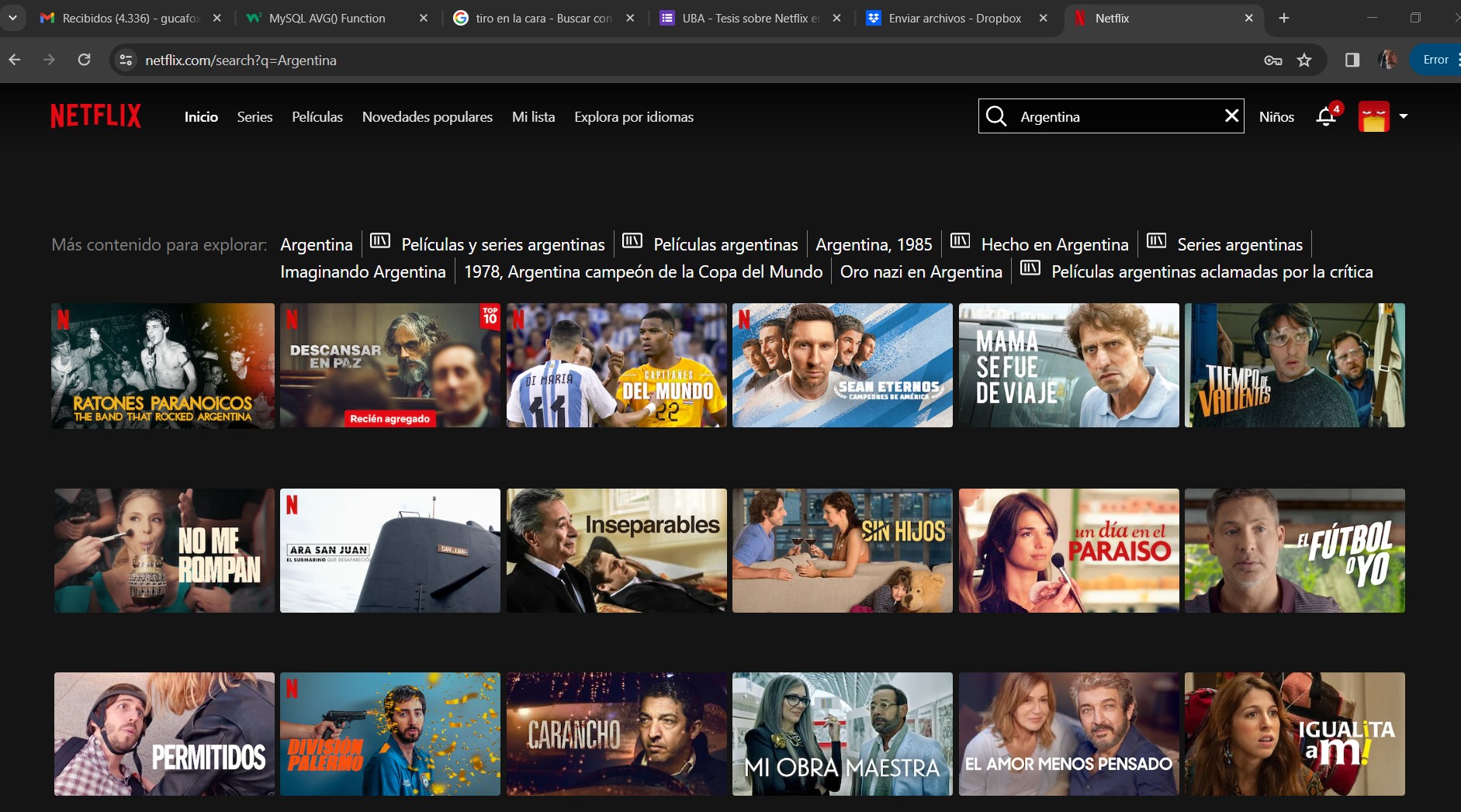Explore Oro nazi en Argentina
This screenshot has width=1461, height=812.
(921, 271)
